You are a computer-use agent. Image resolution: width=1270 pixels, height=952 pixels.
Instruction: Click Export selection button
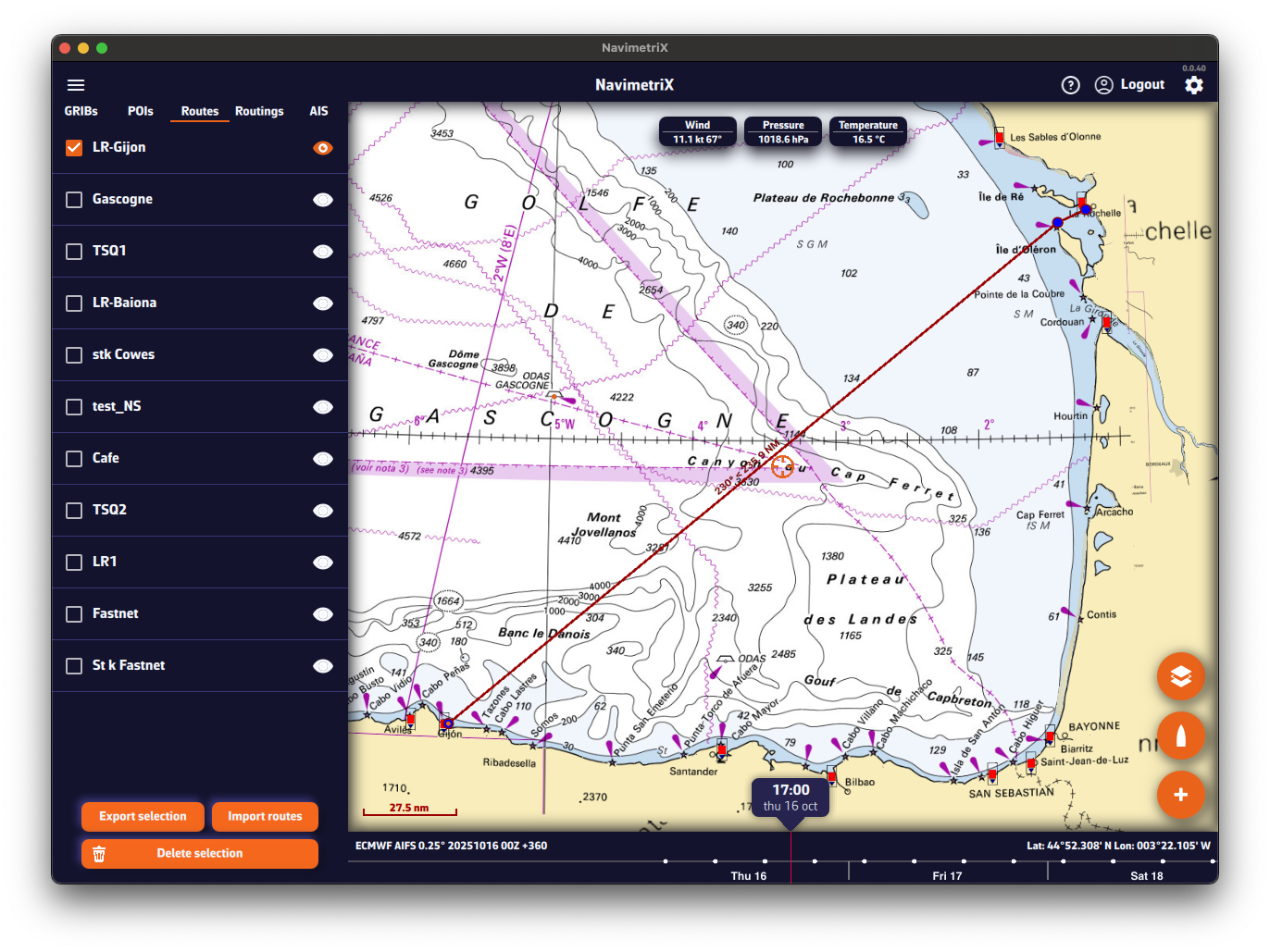tap(143, 816)
